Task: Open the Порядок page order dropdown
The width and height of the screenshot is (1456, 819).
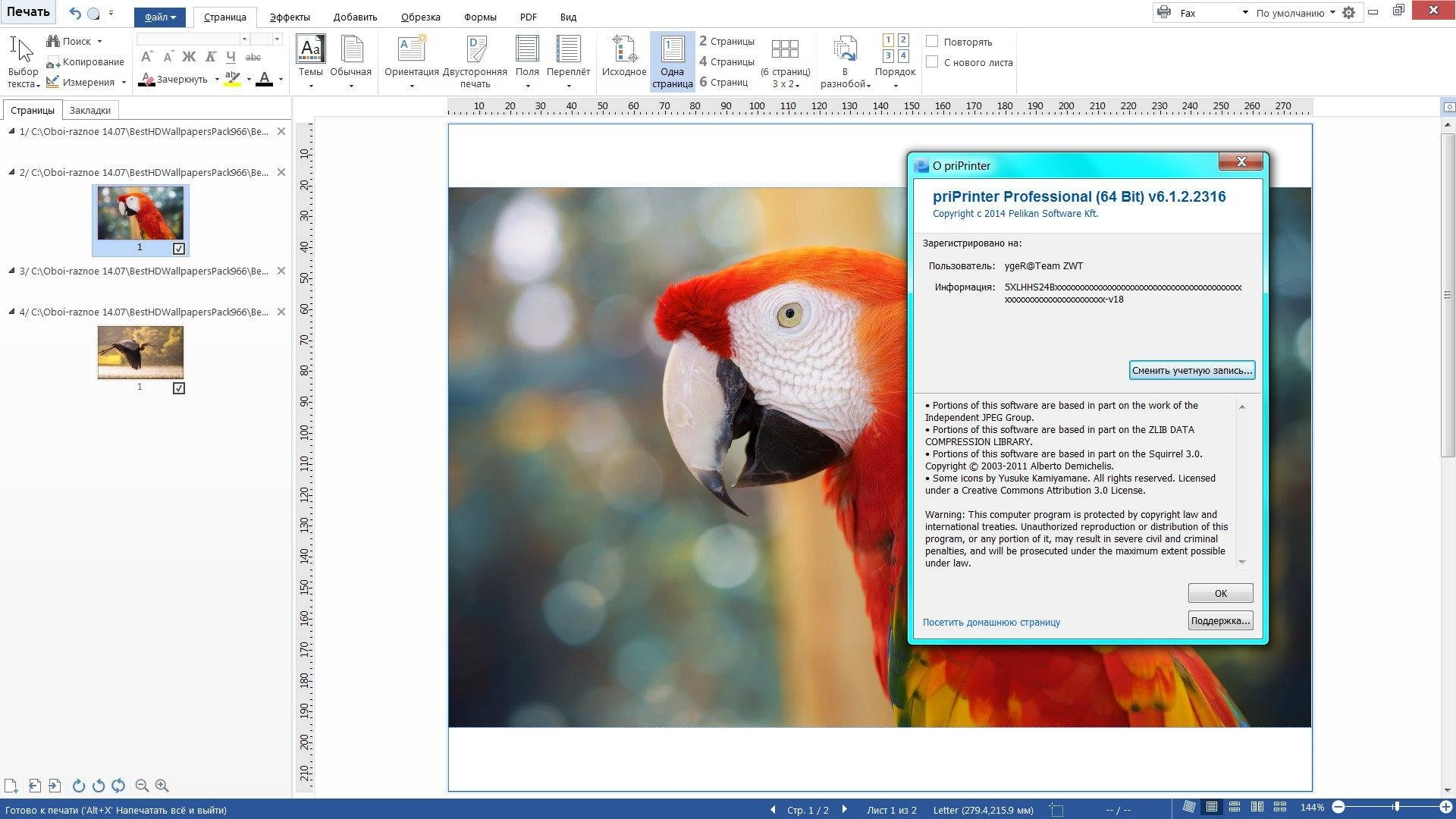Action: click(895, 62)
